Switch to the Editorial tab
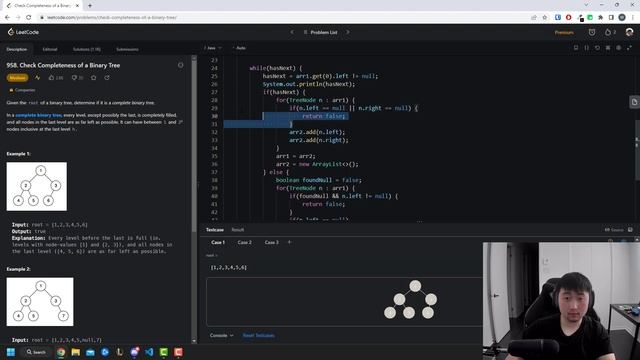The width and height of the screenshot is (640, 360). pyautogui.click(x=50, y=49)
